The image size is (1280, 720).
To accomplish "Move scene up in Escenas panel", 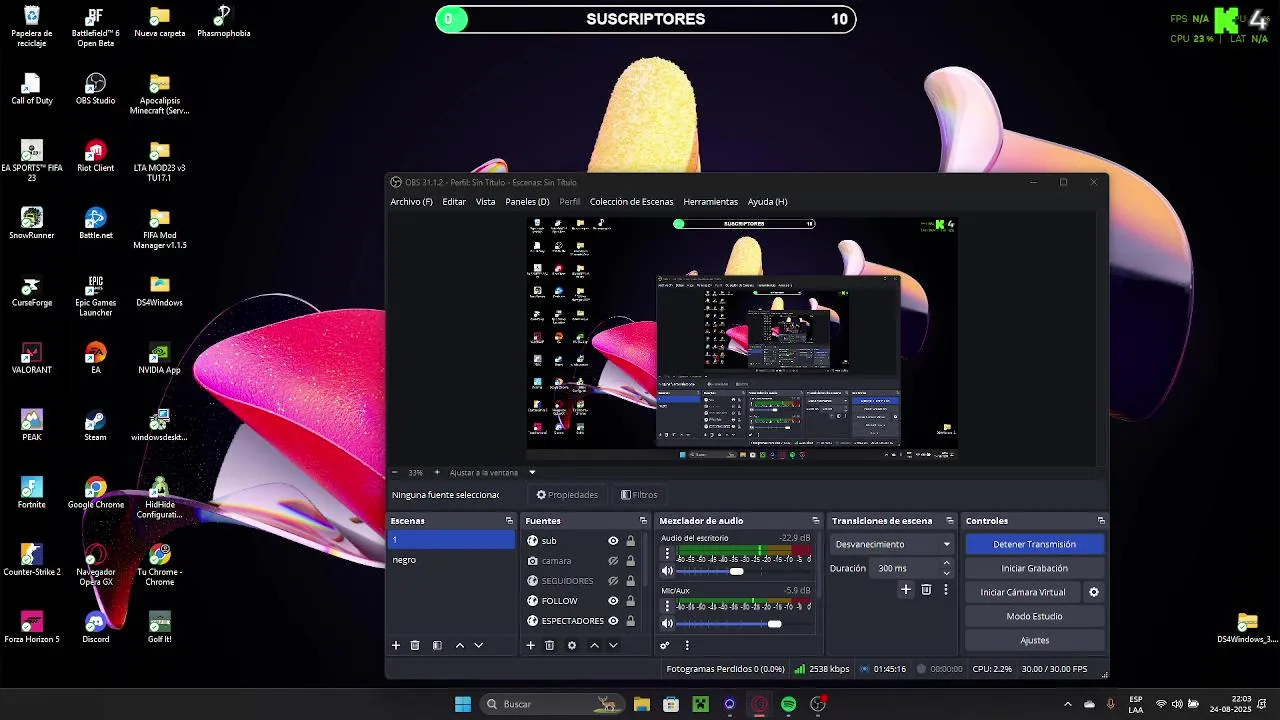I will click(460, 646).
